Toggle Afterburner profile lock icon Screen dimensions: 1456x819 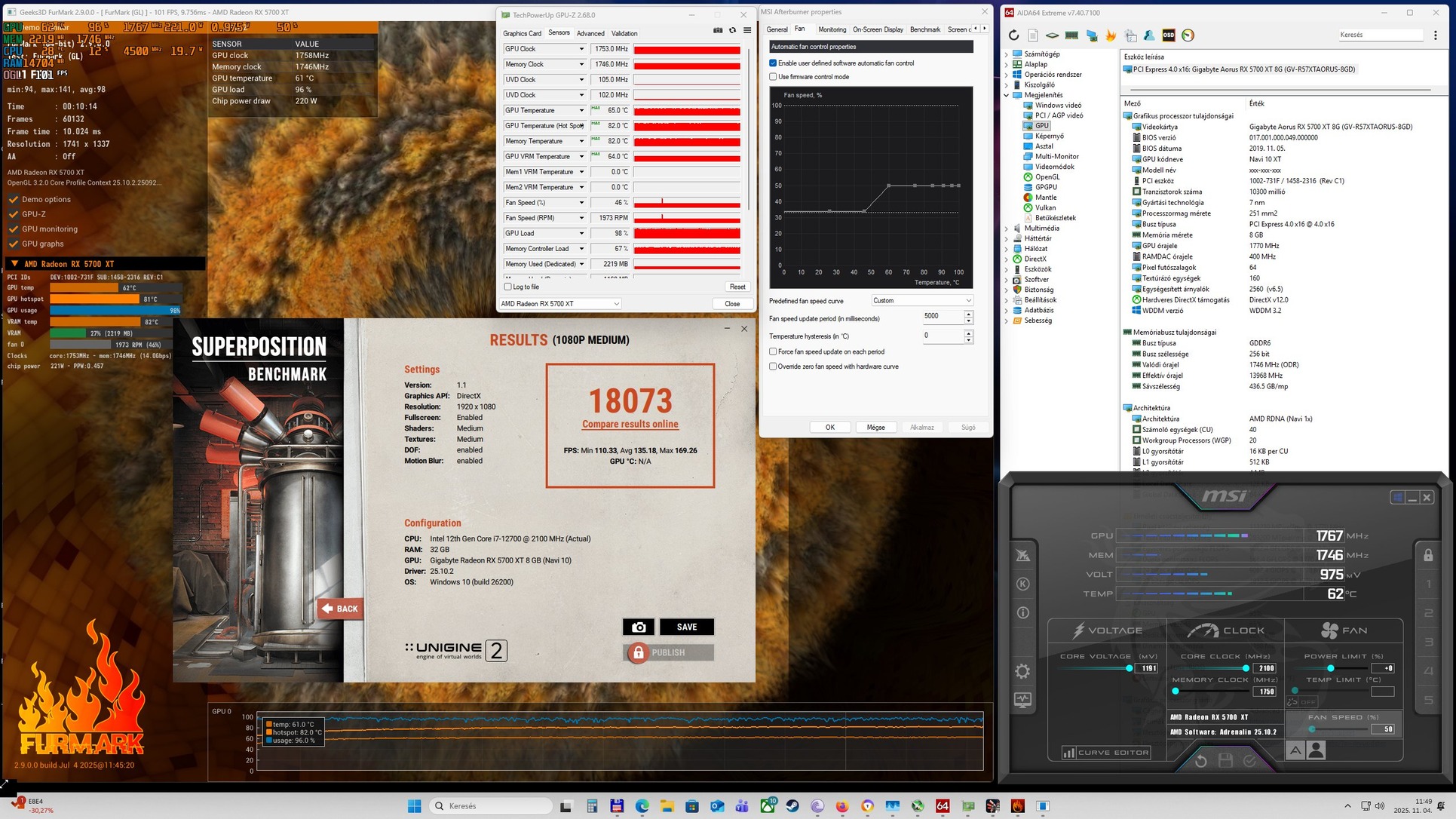coord(1427,556)
